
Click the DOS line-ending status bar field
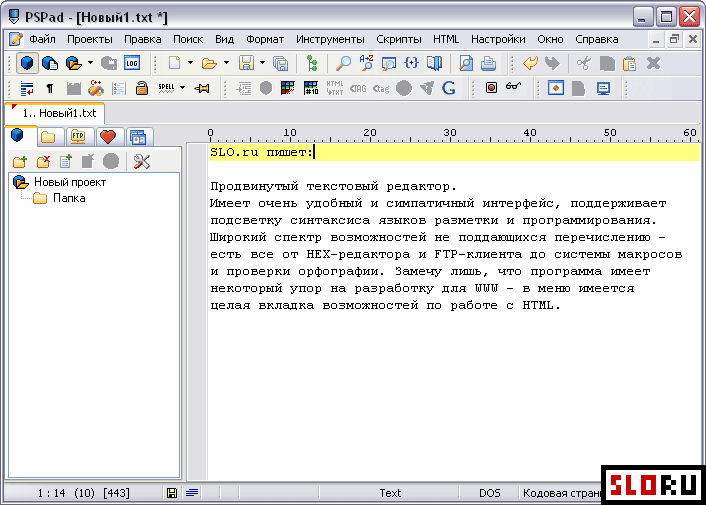point(489,493)
